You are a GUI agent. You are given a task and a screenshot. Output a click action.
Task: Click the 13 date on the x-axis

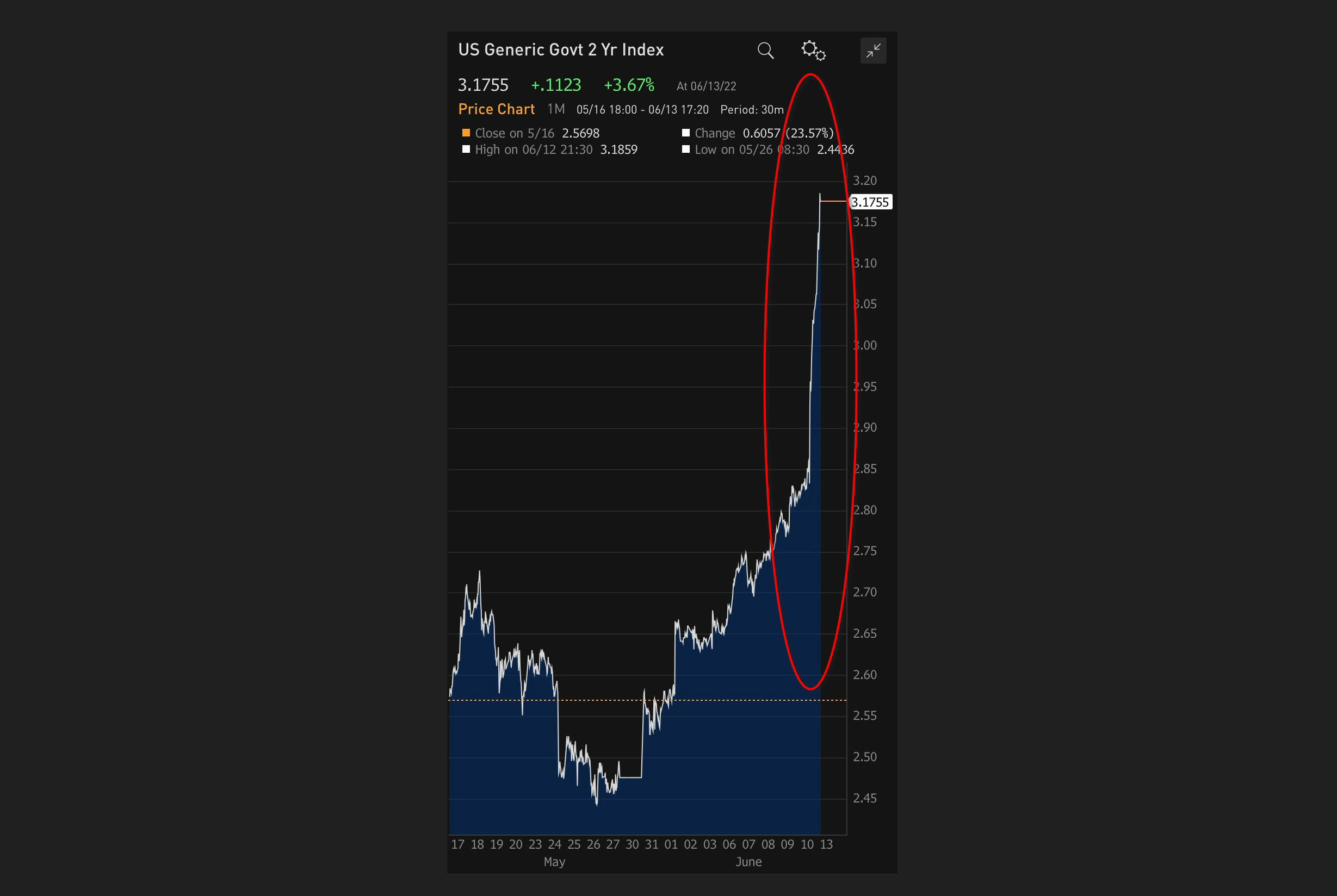[x=826, y=844]
